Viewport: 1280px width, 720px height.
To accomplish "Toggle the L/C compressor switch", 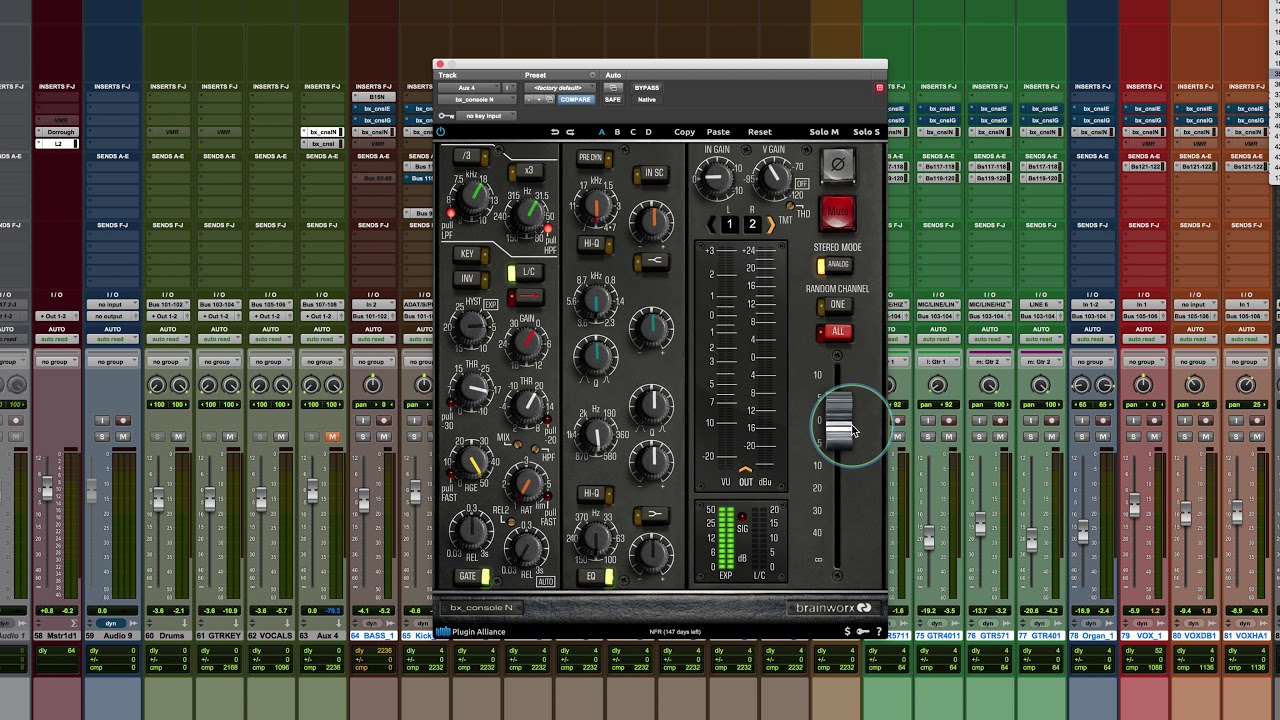I will tap(526, 272).
